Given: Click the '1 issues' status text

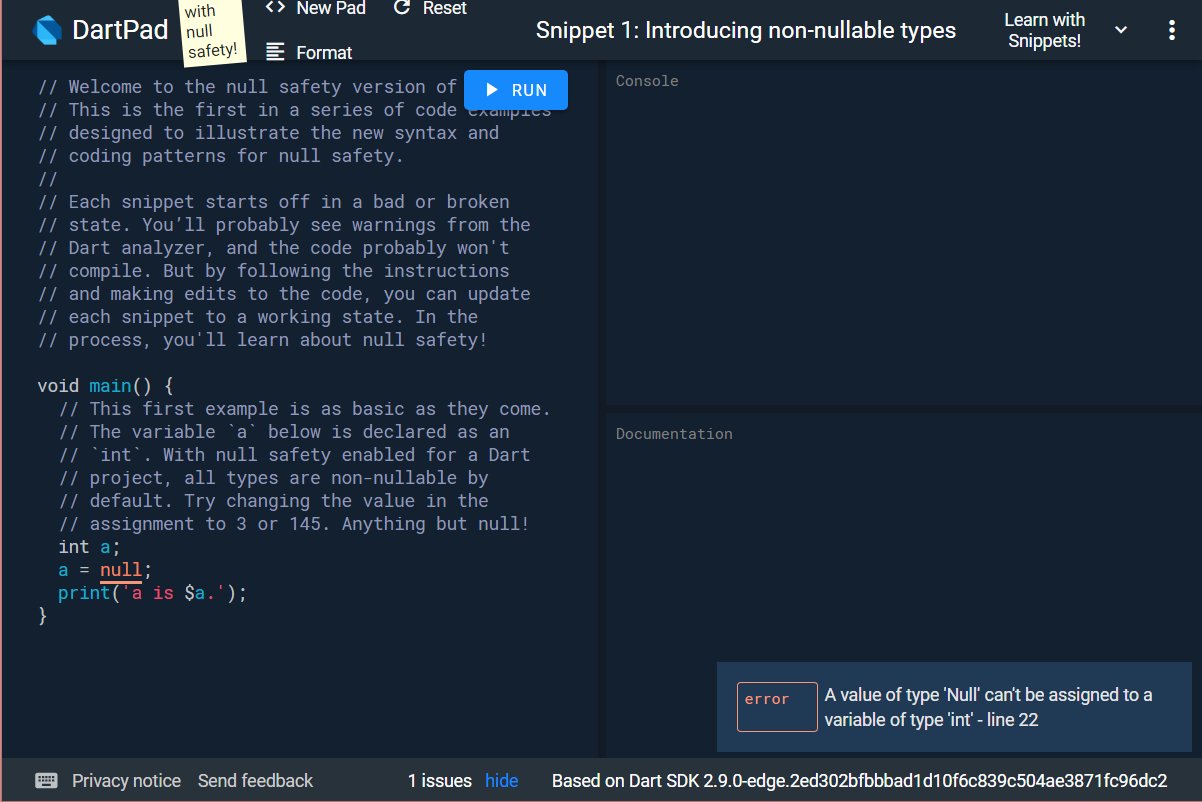Looking at the screenshot, I should tap(439, 781).
